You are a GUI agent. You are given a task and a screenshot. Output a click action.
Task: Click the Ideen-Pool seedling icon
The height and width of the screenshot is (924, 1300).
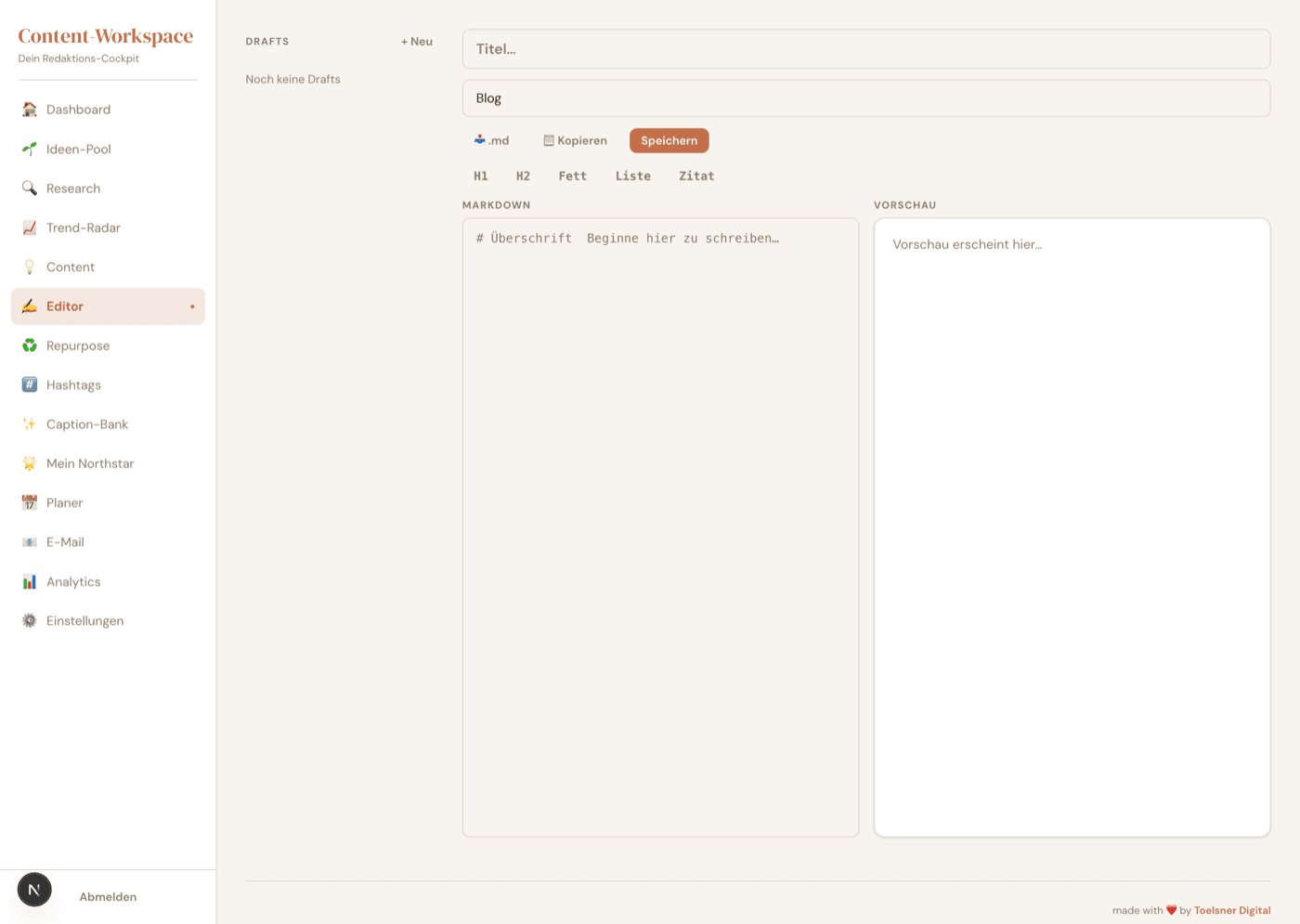(x=30, y=149)
